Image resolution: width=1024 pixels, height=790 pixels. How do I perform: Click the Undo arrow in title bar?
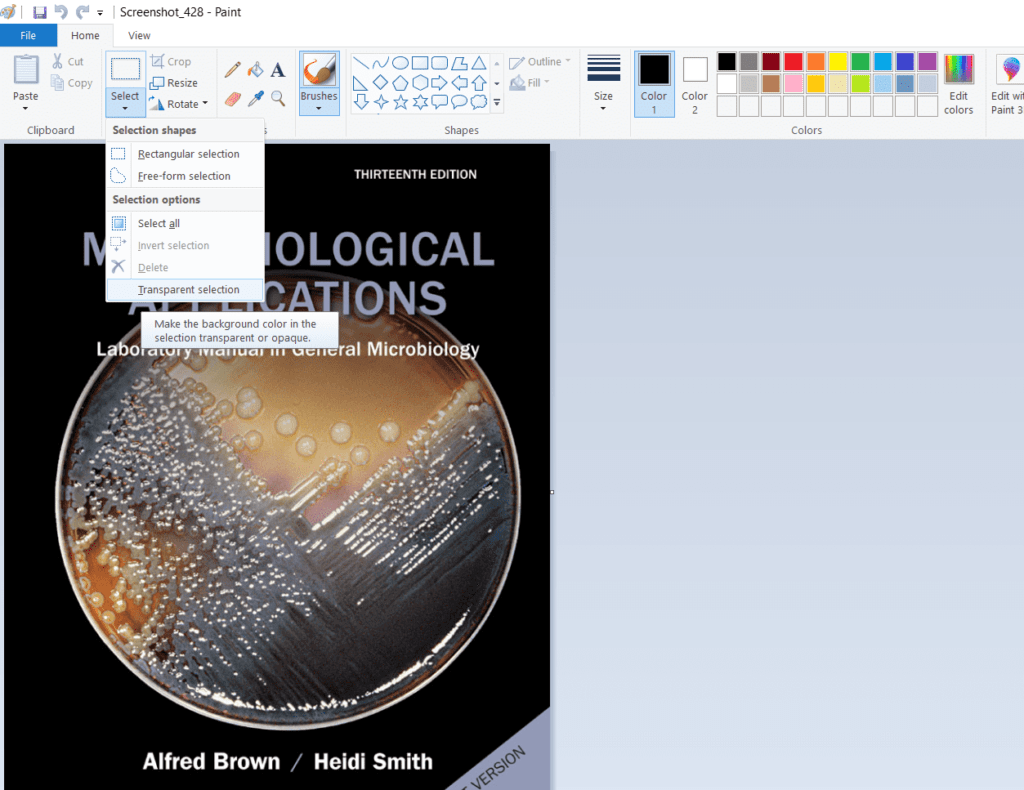click(x=61, y=12)
